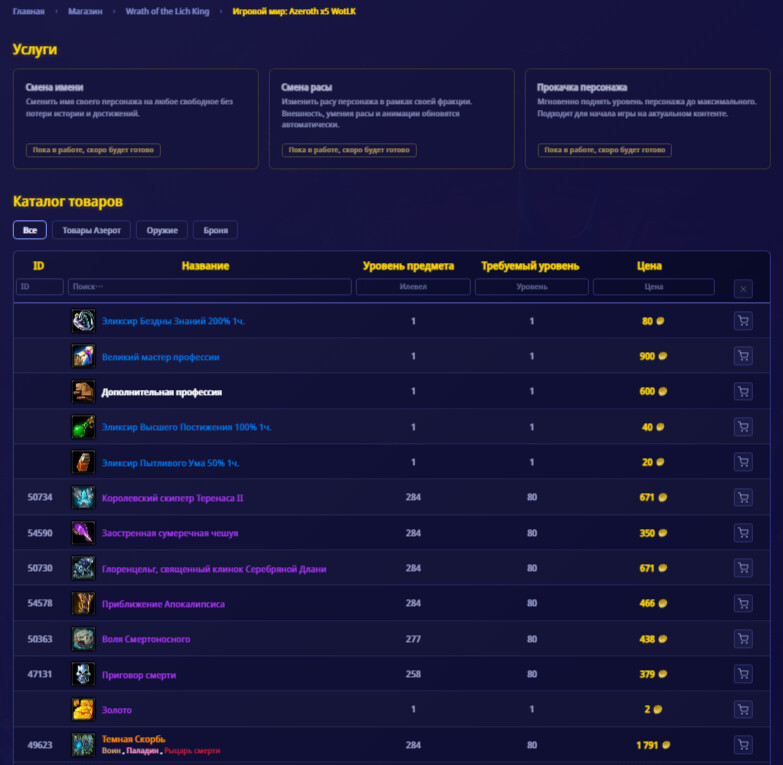Click the ID filter input field
This screenshot has width=783, height=765.
point(39,287)
